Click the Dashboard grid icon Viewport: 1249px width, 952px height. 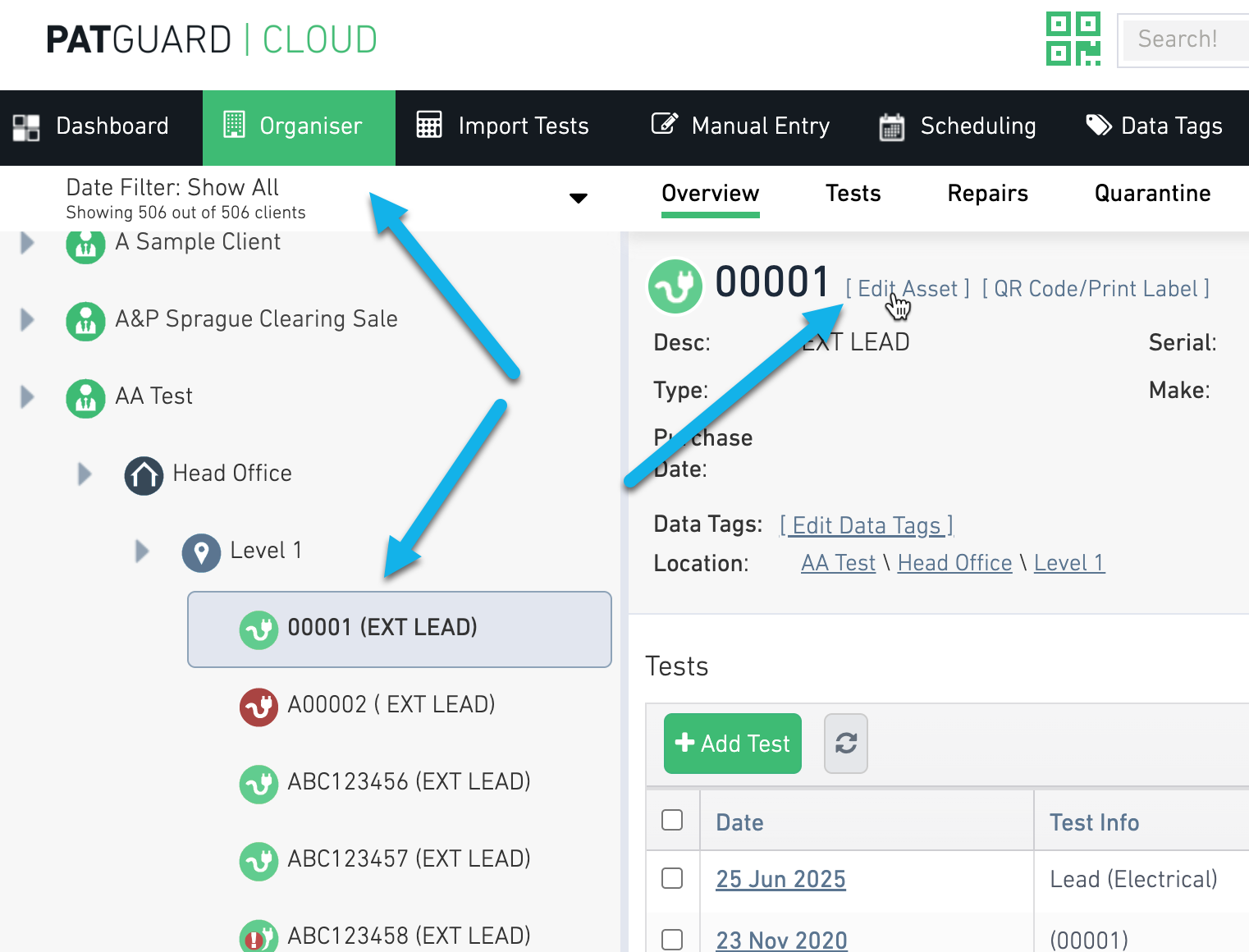click(x=26, y=127)
